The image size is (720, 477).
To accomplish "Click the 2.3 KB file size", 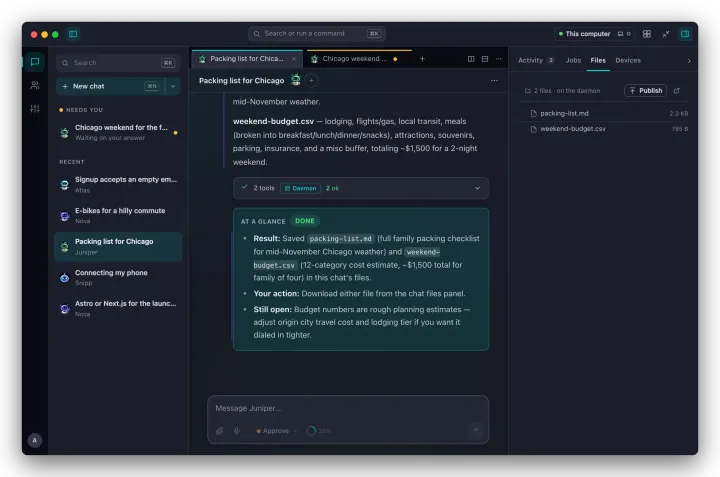I will 679,113.
